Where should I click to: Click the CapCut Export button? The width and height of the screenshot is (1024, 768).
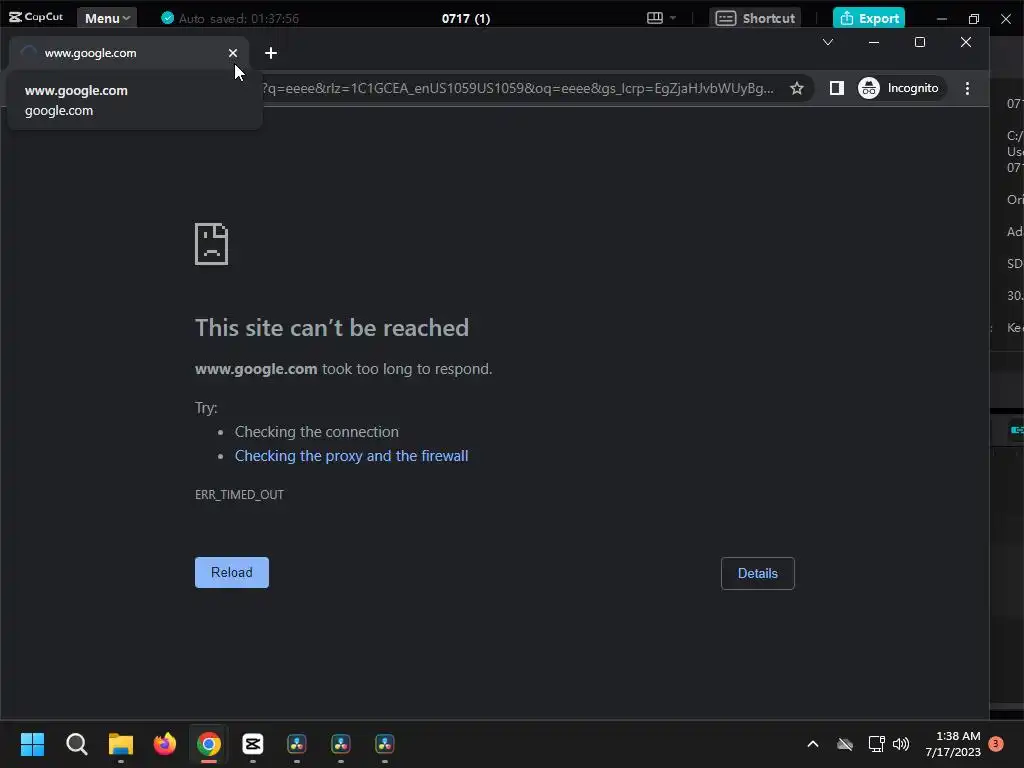point(869,18)
